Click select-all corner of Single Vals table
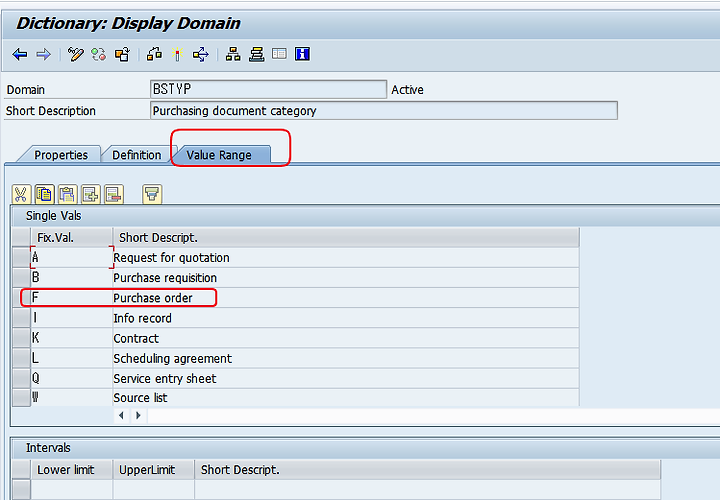 point(21,237)
